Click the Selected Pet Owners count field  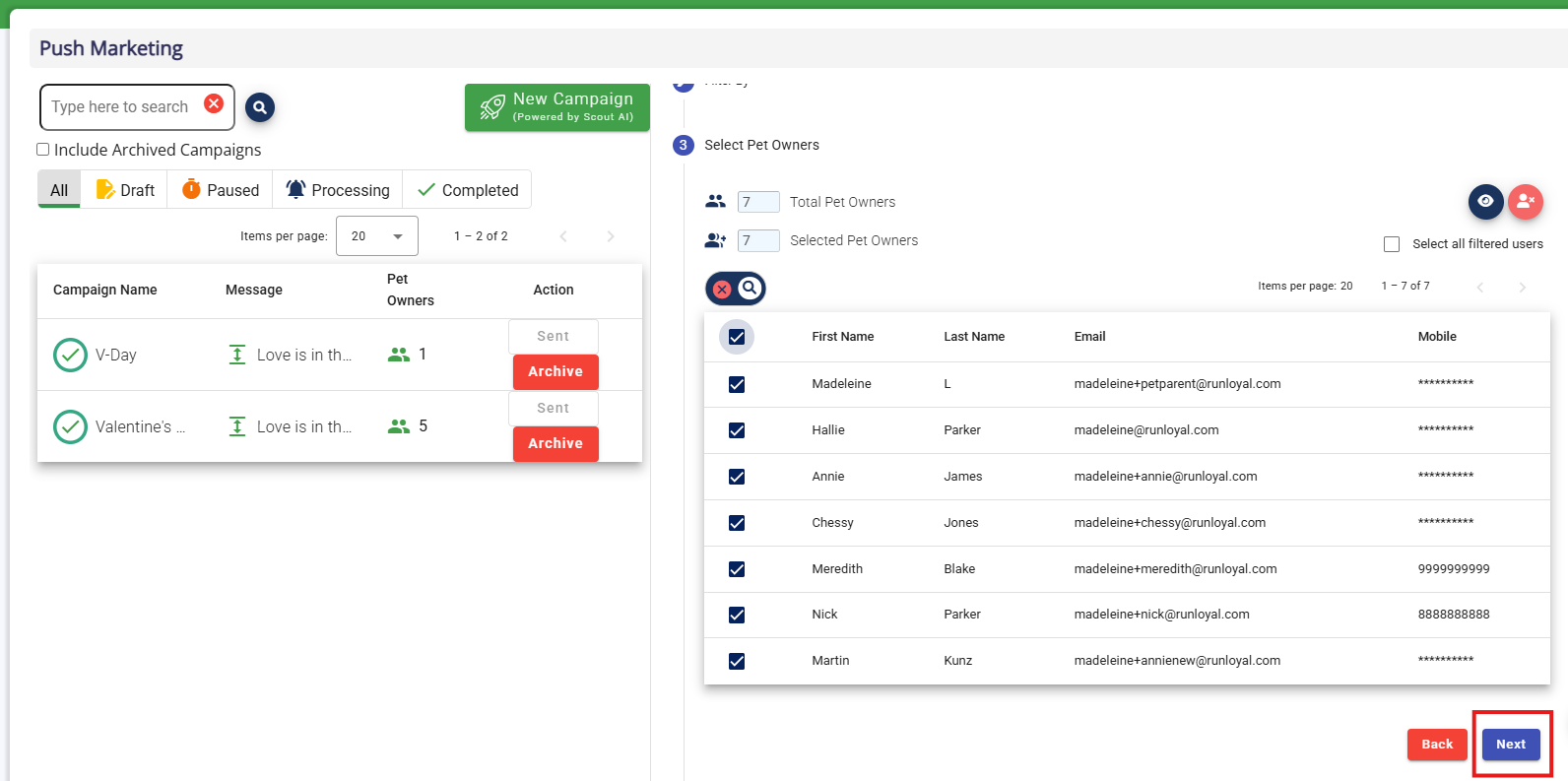(758, 240)
